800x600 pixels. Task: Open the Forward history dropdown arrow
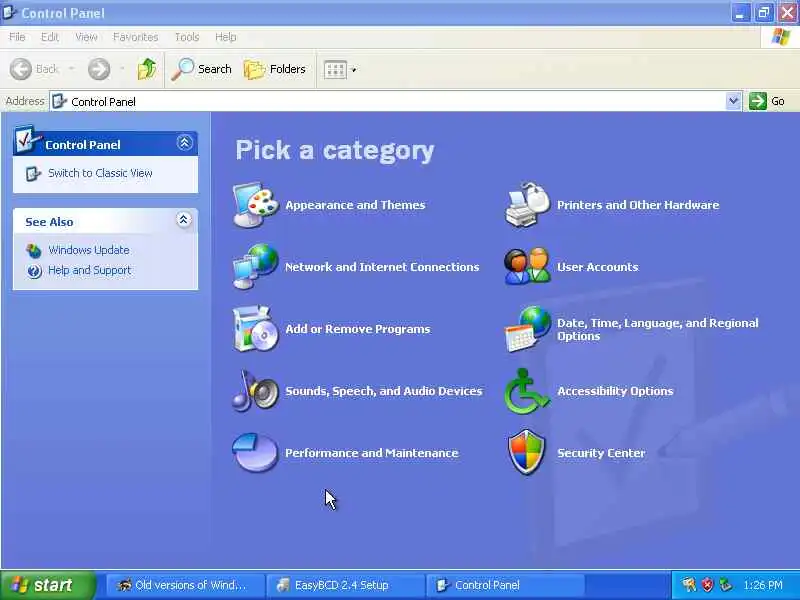click(122, 69)
